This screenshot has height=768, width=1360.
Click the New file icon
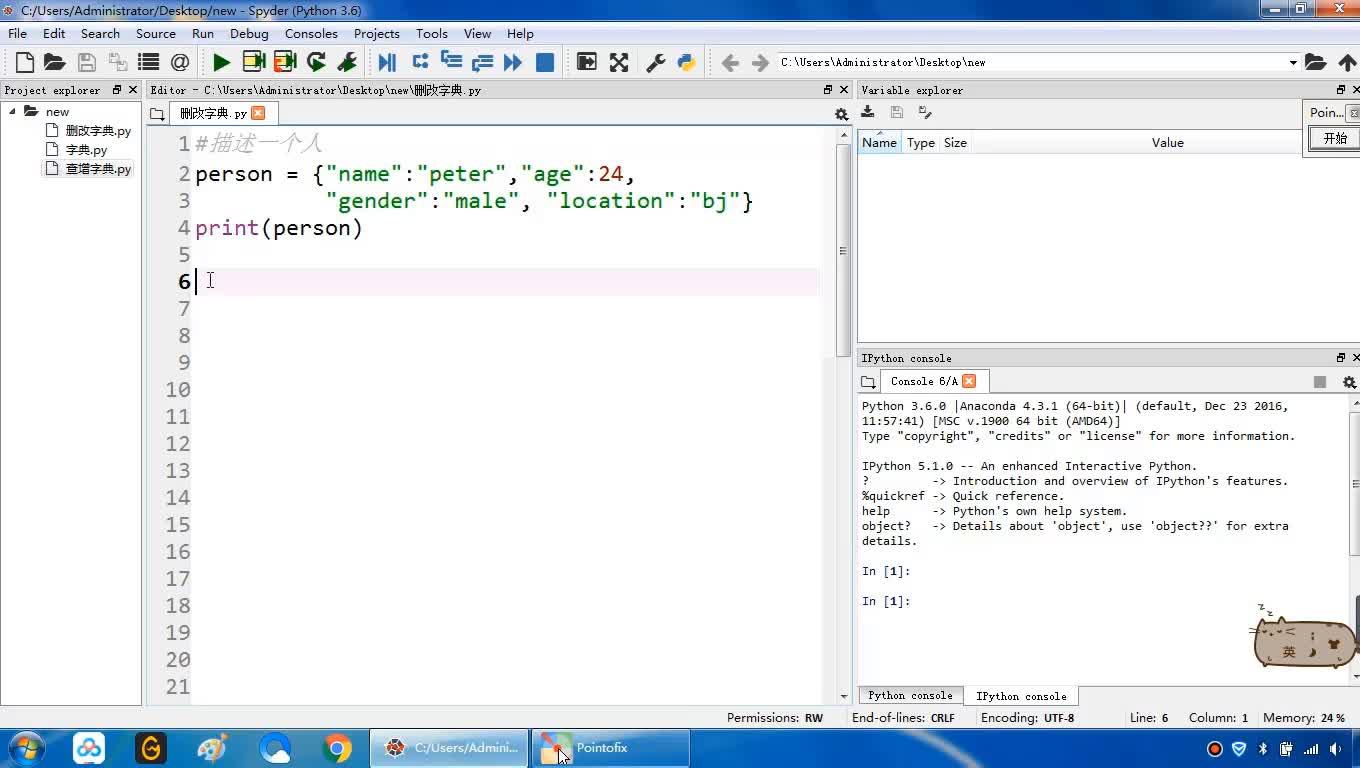pos(25,63)
